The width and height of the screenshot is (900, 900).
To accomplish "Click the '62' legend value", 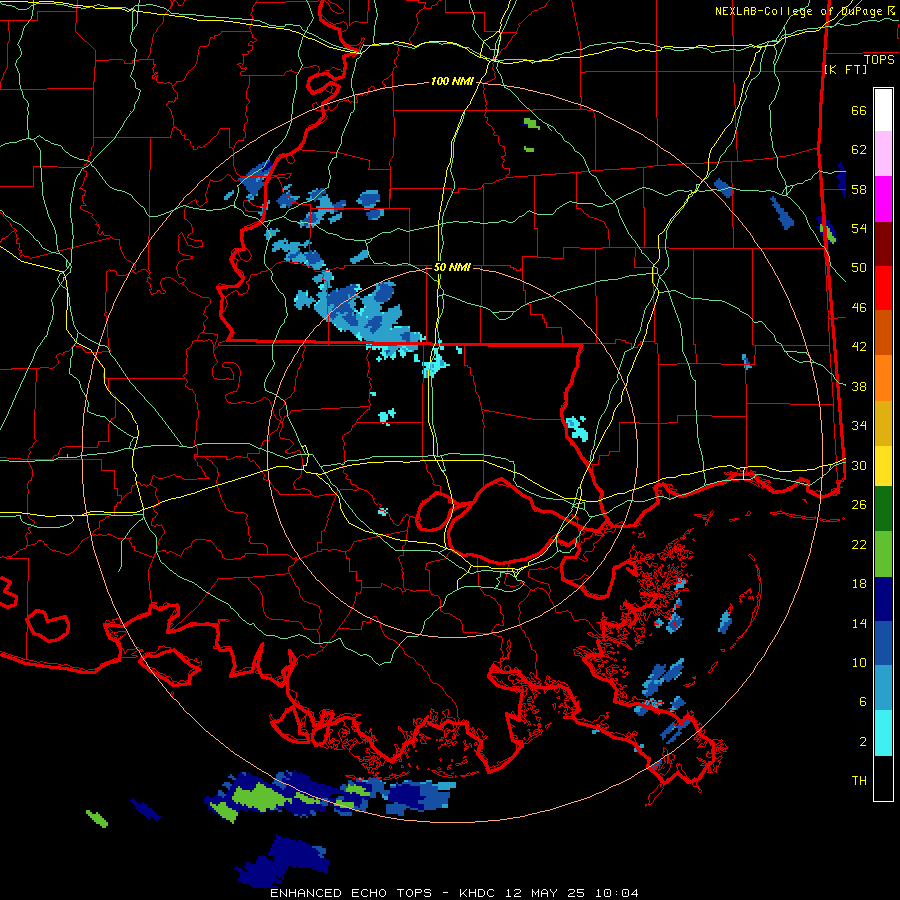I will click(859, 150).
